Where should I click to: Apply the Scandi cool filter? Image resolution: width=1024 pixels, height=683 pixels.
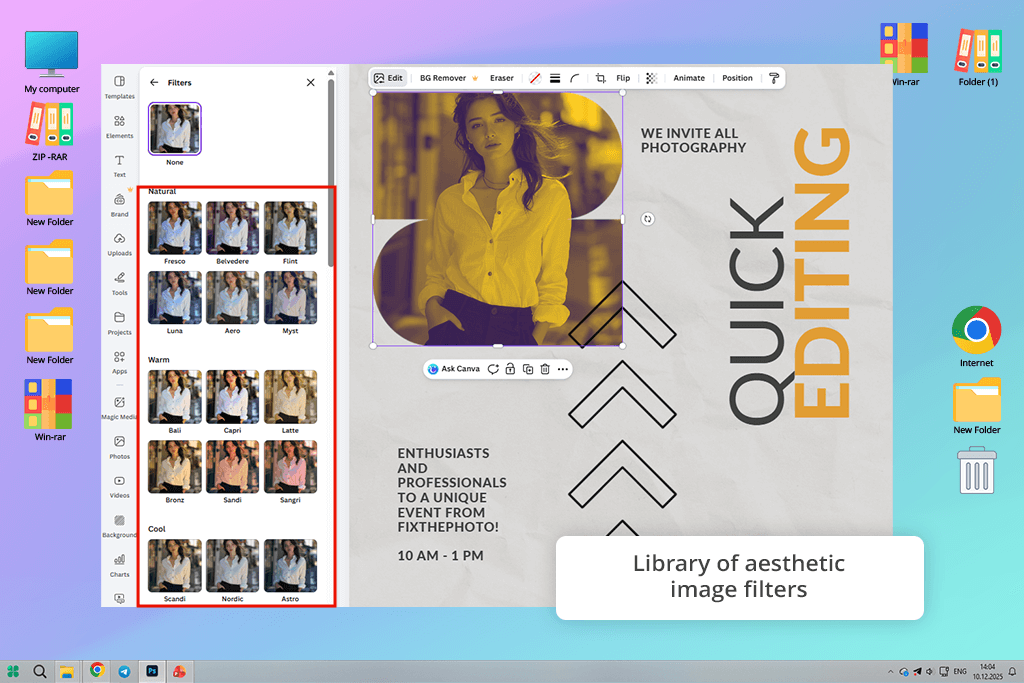(x=174, y=565)
